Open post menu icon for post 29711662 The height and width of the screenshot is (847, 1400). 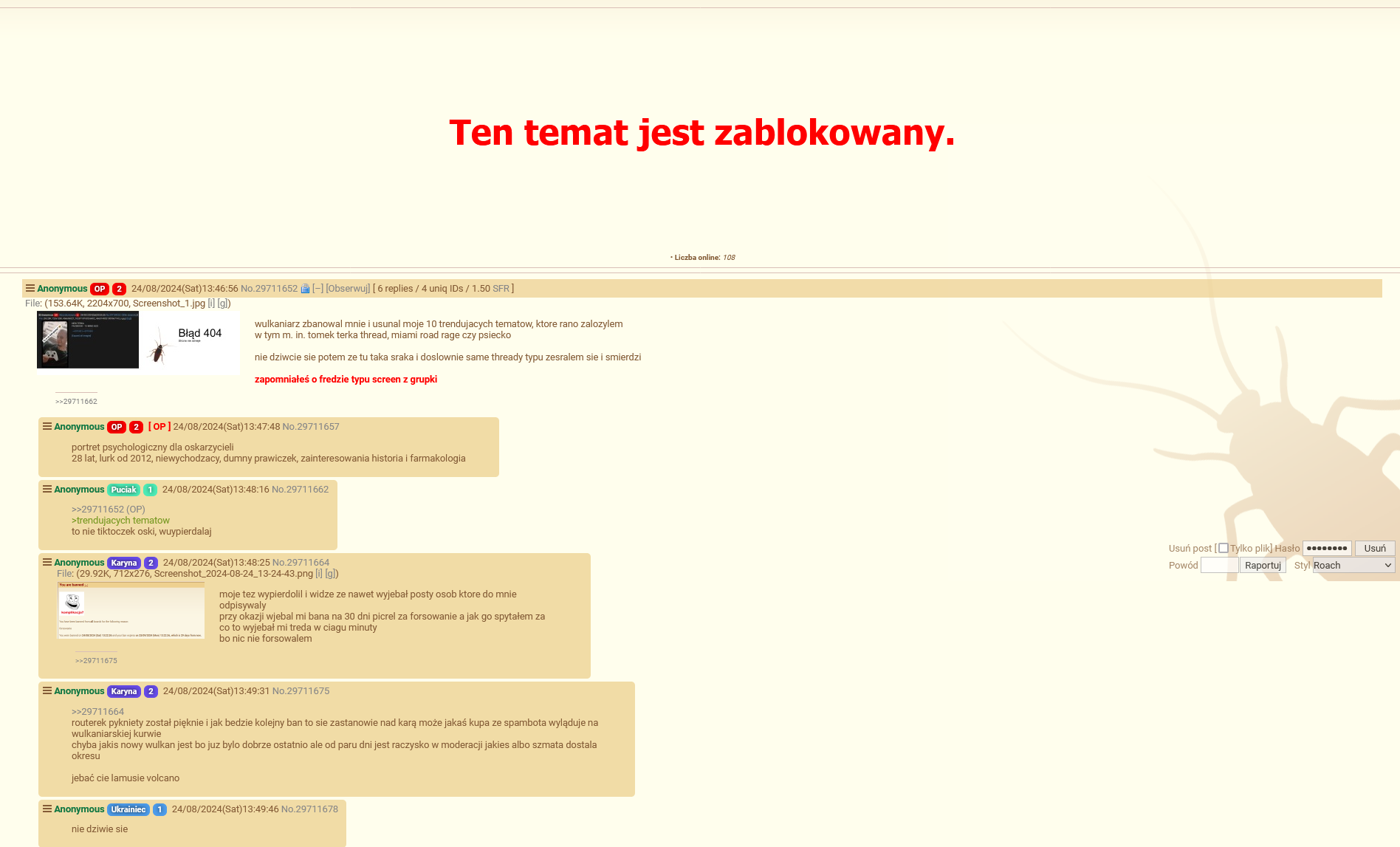pos(47,489)
